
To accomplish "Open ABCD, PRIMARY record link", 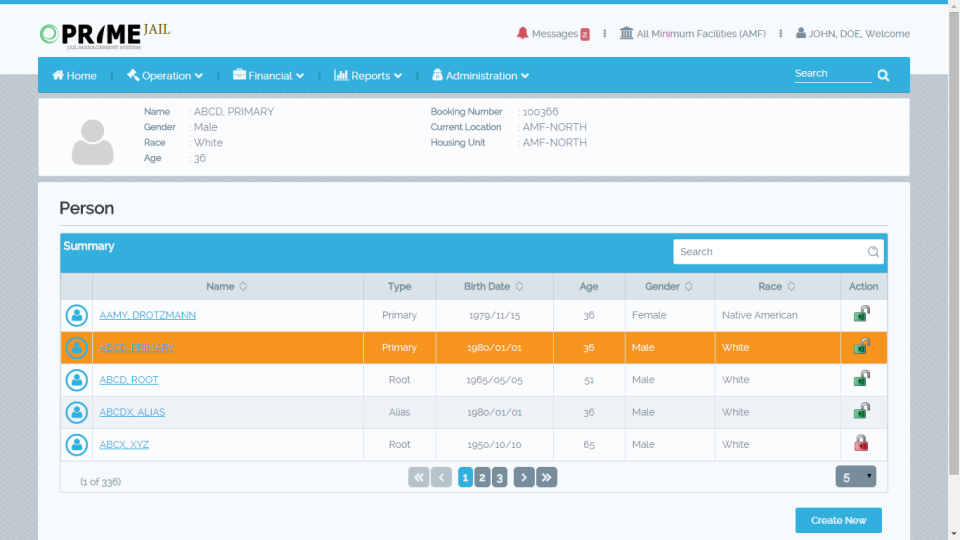I will [x=137, y=348].
